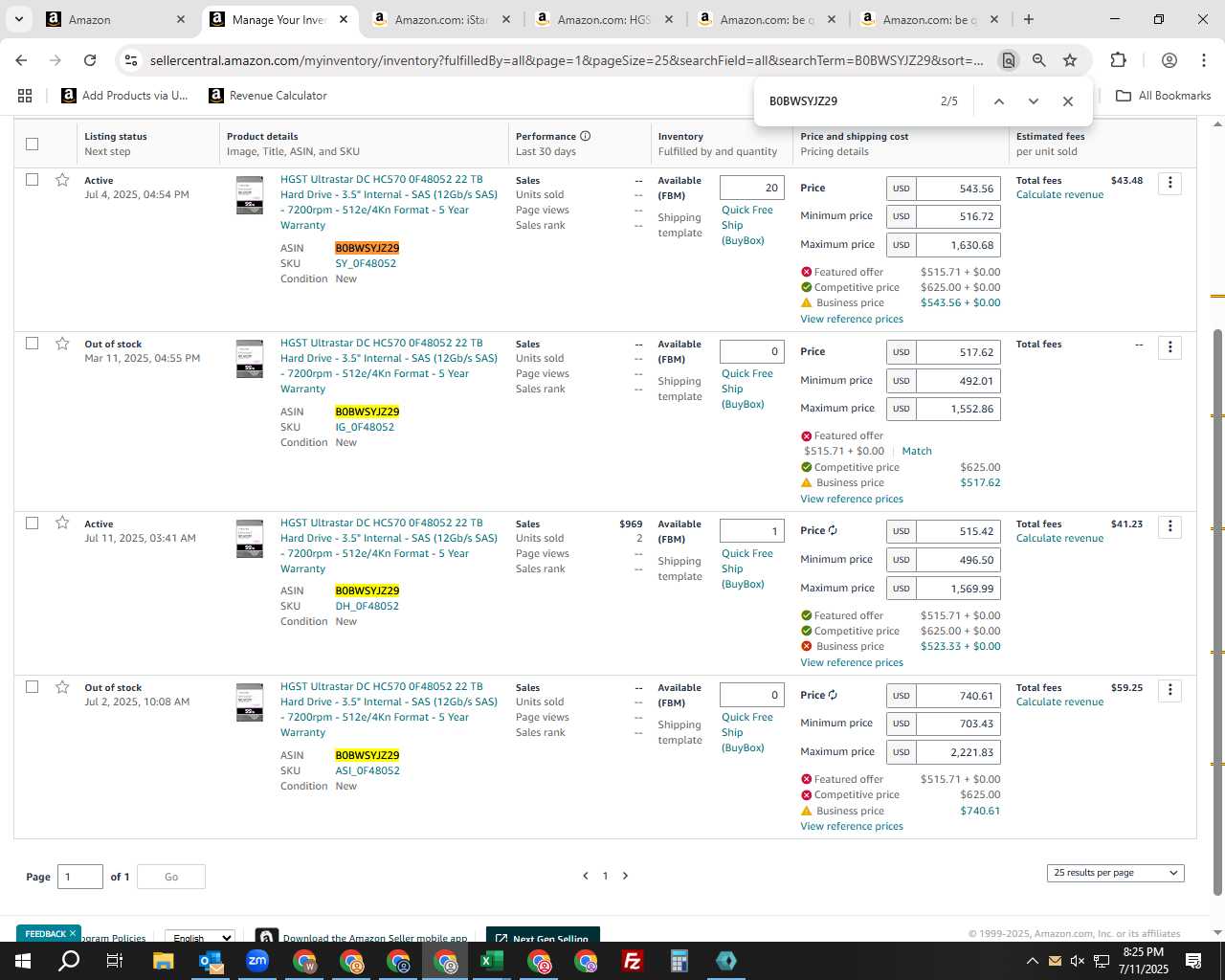Viewport: 1225px width, 980px height.
Task: Star the SY_0F48052 listing as favorite
Action: pos(62,180)
